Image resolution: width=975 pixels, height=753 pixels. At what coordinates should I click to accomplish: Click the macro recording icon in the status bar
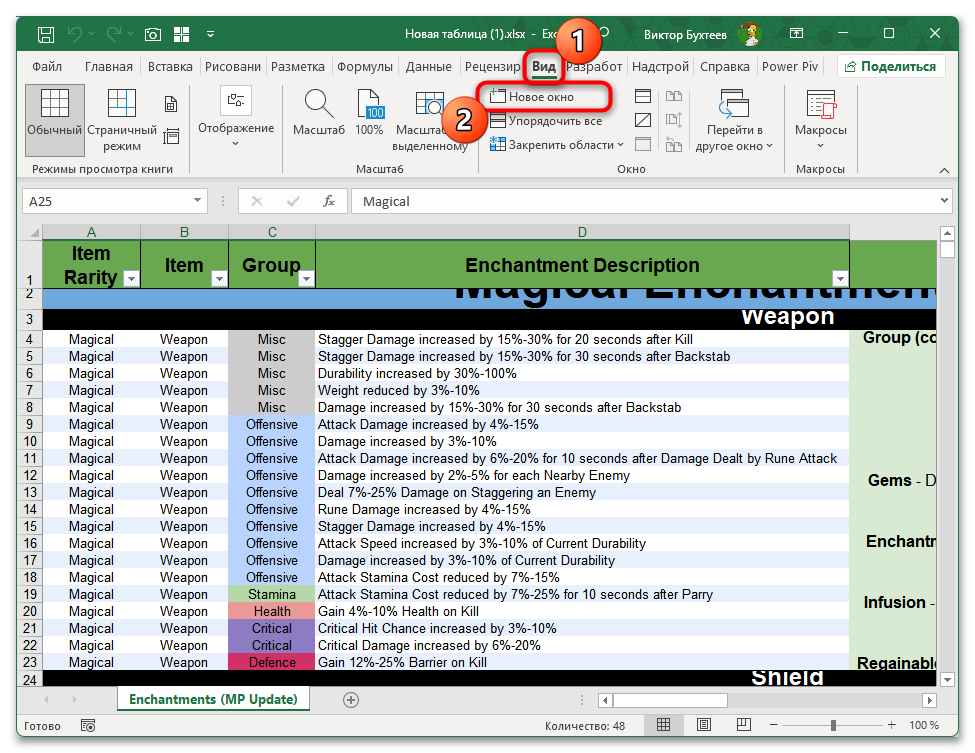click(88, 726)
